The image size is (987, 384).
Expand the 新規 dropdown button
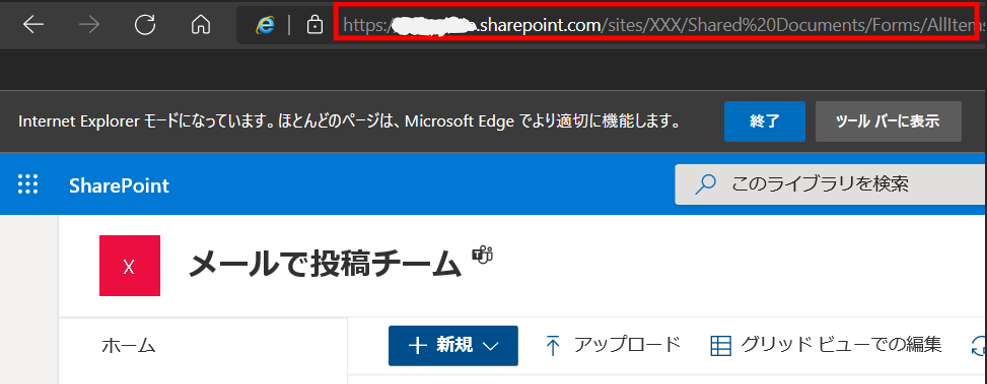[453, 346]
